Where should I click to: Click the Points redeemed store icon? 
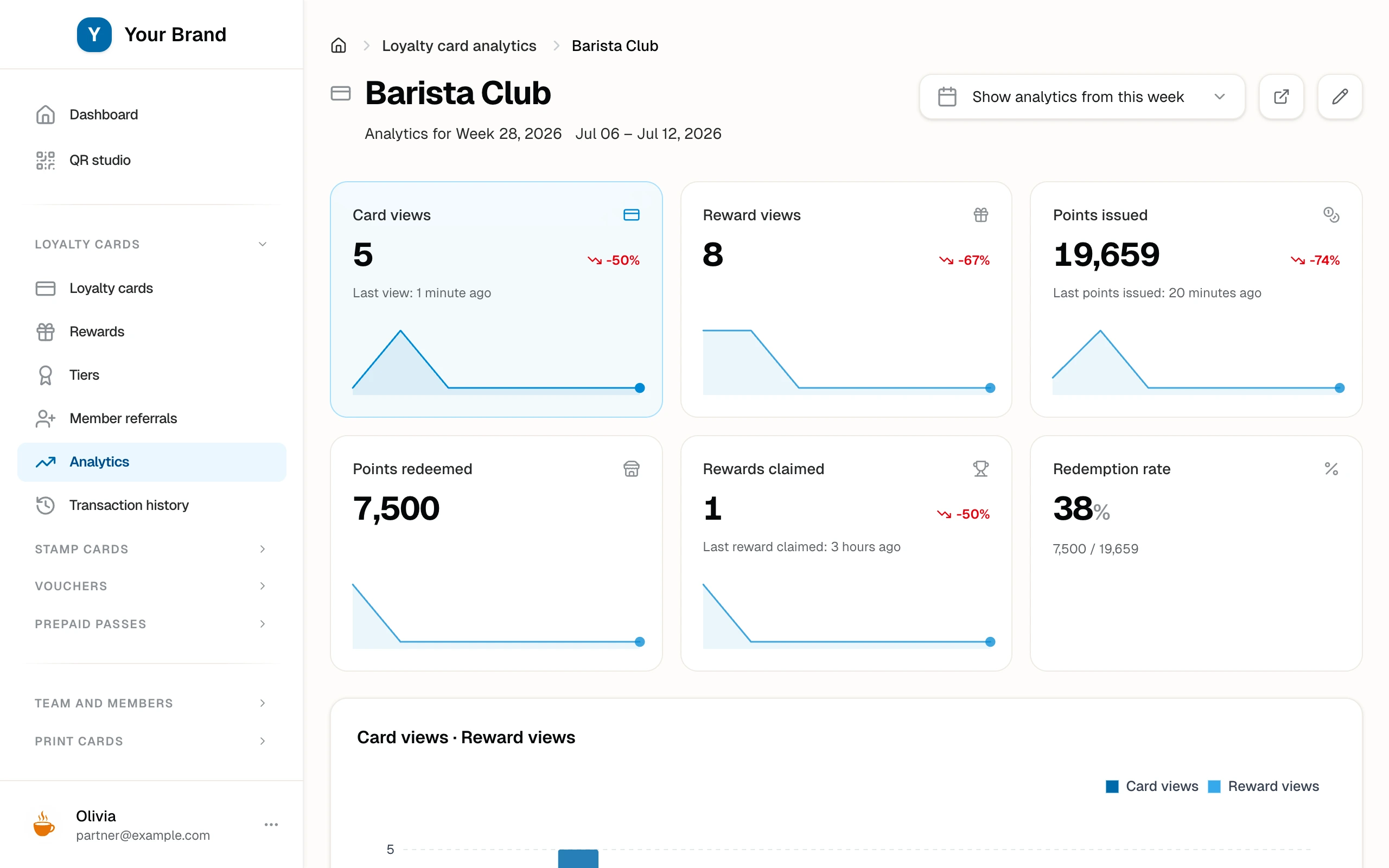click(x=632, y=468)
